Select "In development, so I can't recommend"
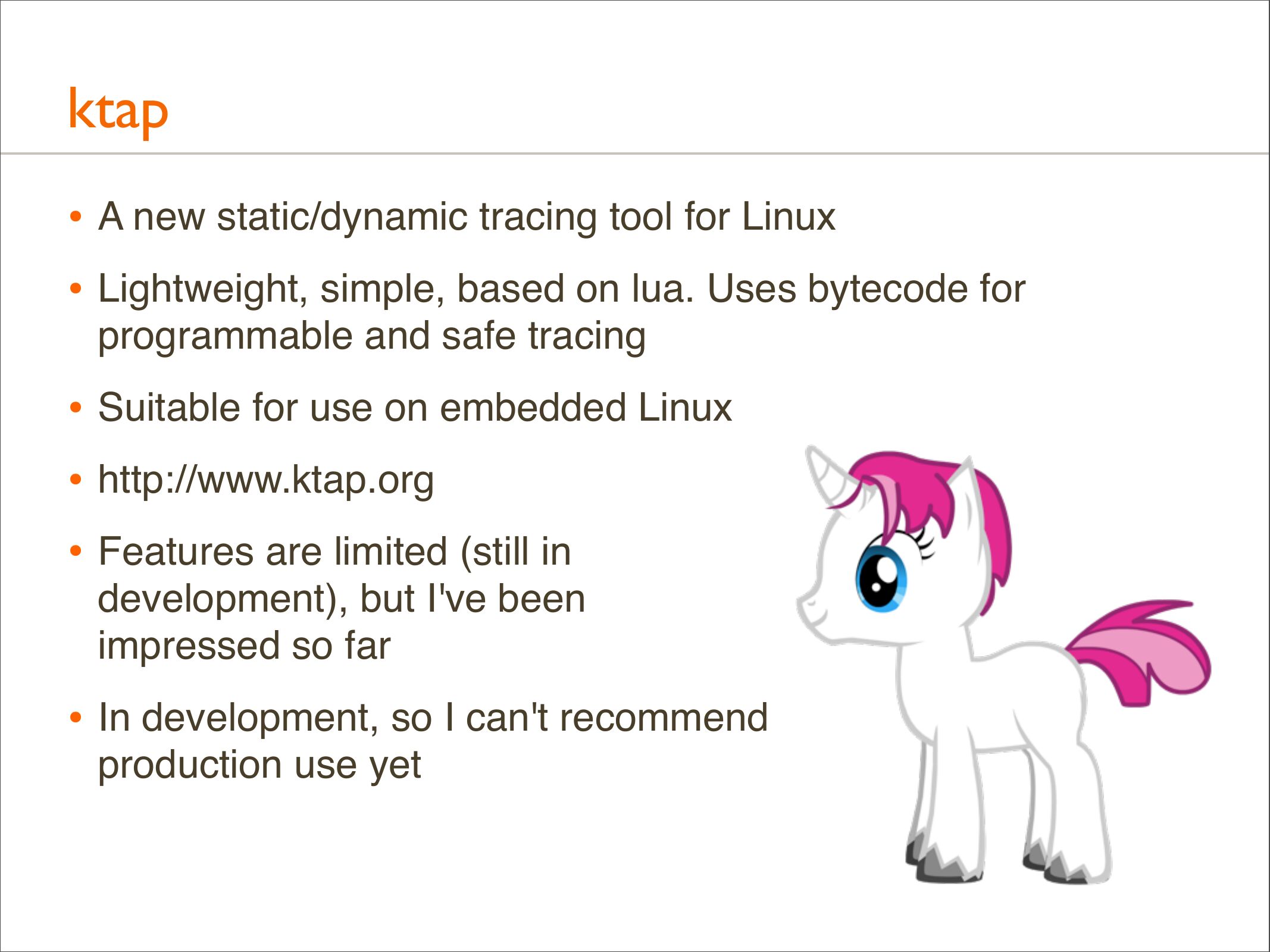The width and height of the screenshot is (1270, 952). coord(433,718)
